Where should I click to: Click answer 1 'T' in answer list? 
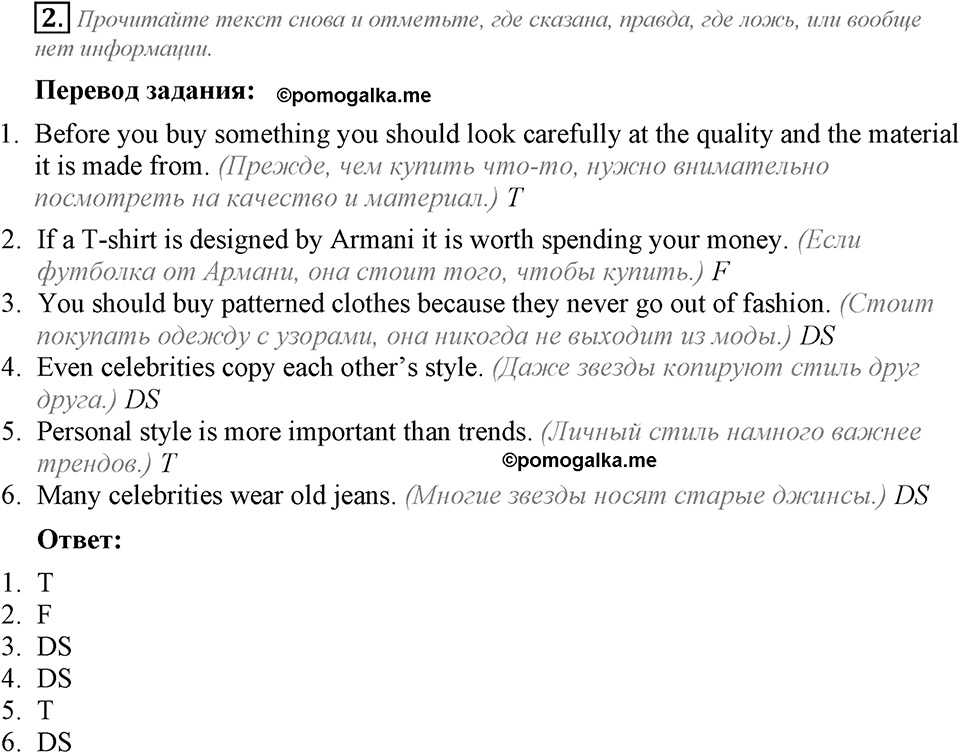coord(45,583)
